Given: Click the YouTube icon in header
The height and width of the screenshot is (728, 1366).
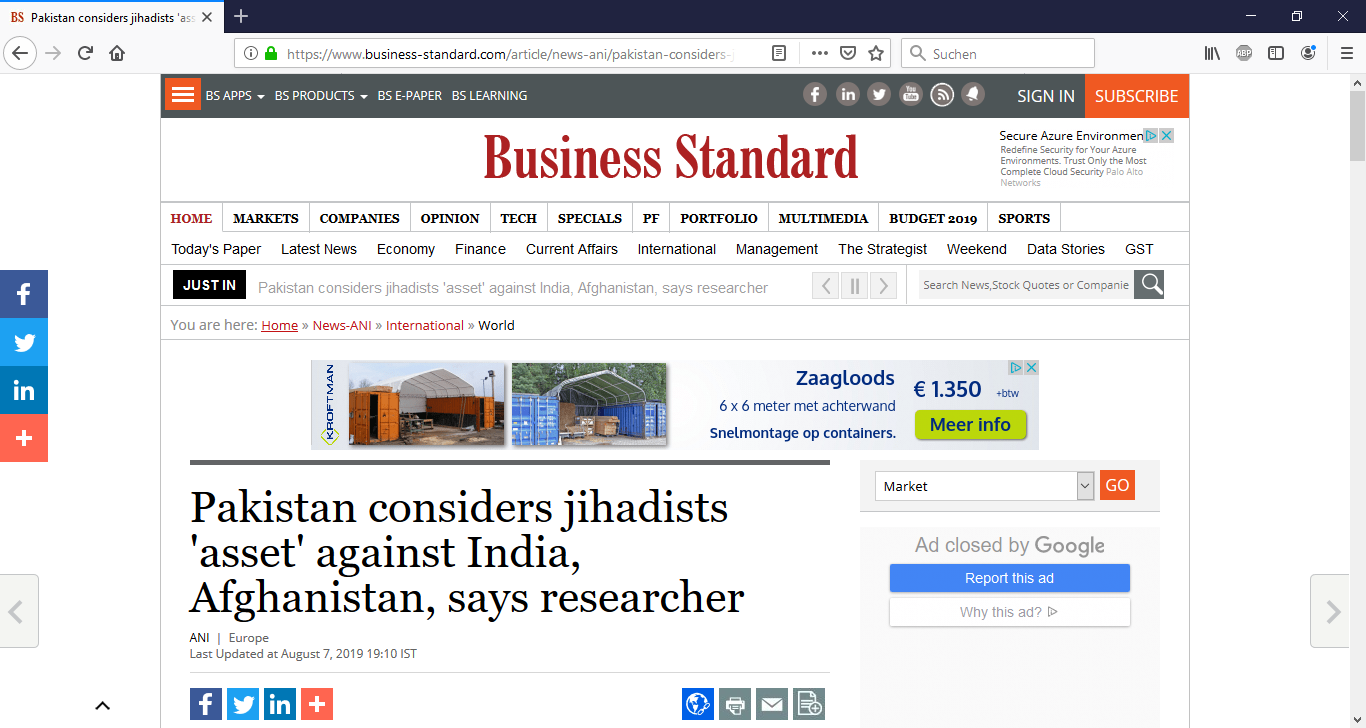Looking at the screenshot, I should (910, 95).
